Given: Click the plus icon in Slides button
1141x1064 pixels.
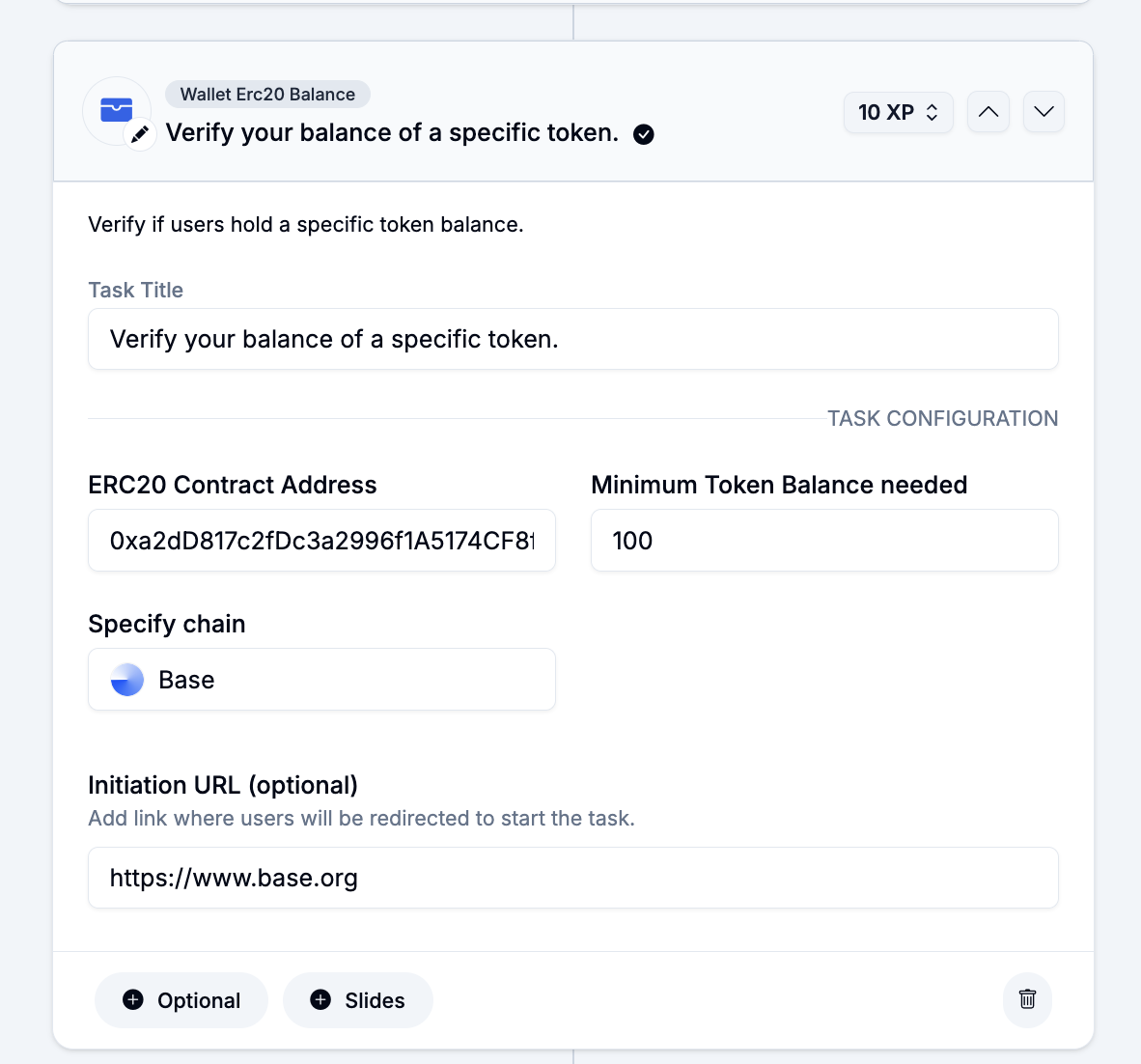Looking at the screenshot, I should tap(320, 1000).
